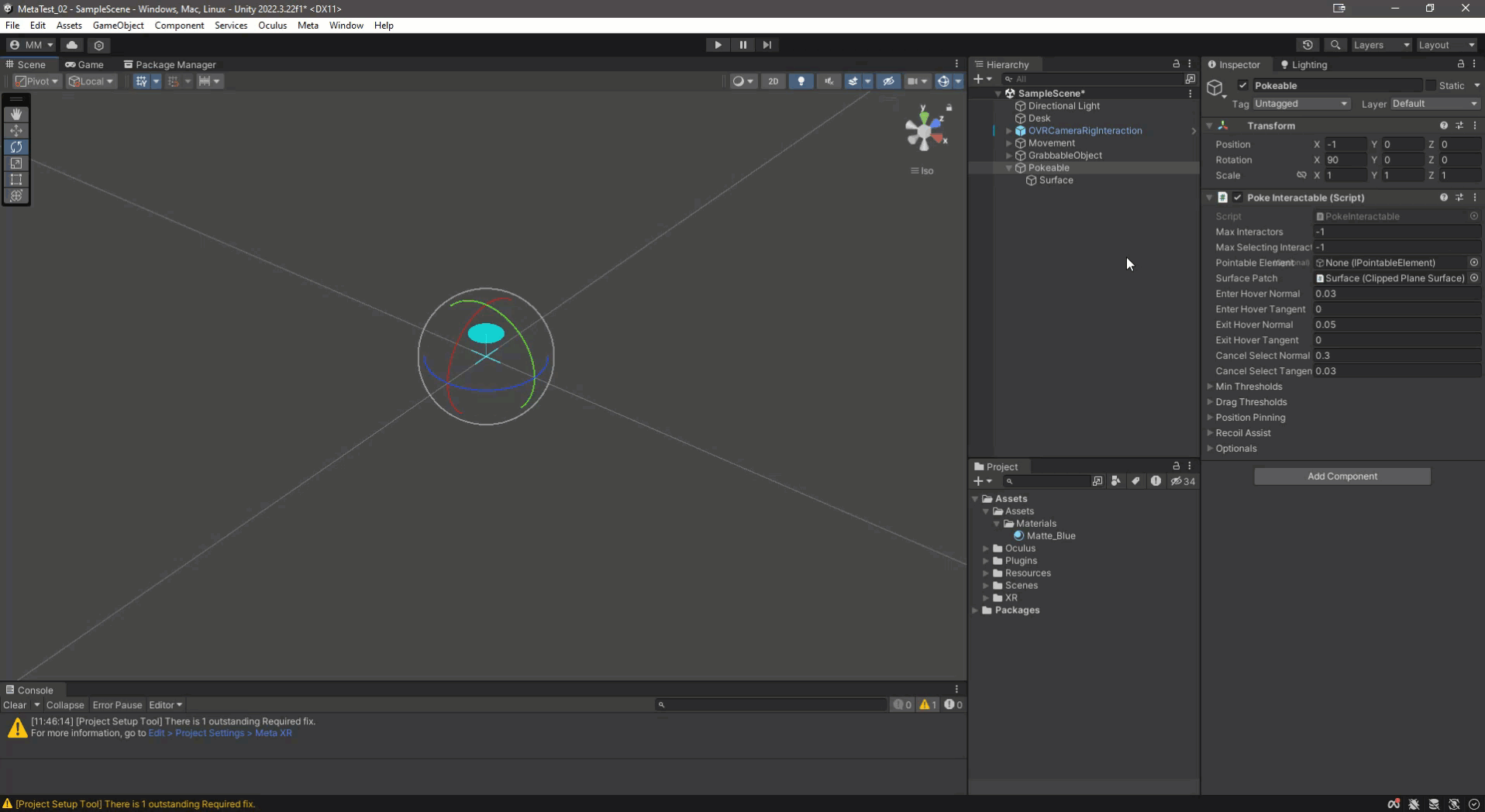Select the Move tool
The image size is (1485, 812).
pos(16,130)
